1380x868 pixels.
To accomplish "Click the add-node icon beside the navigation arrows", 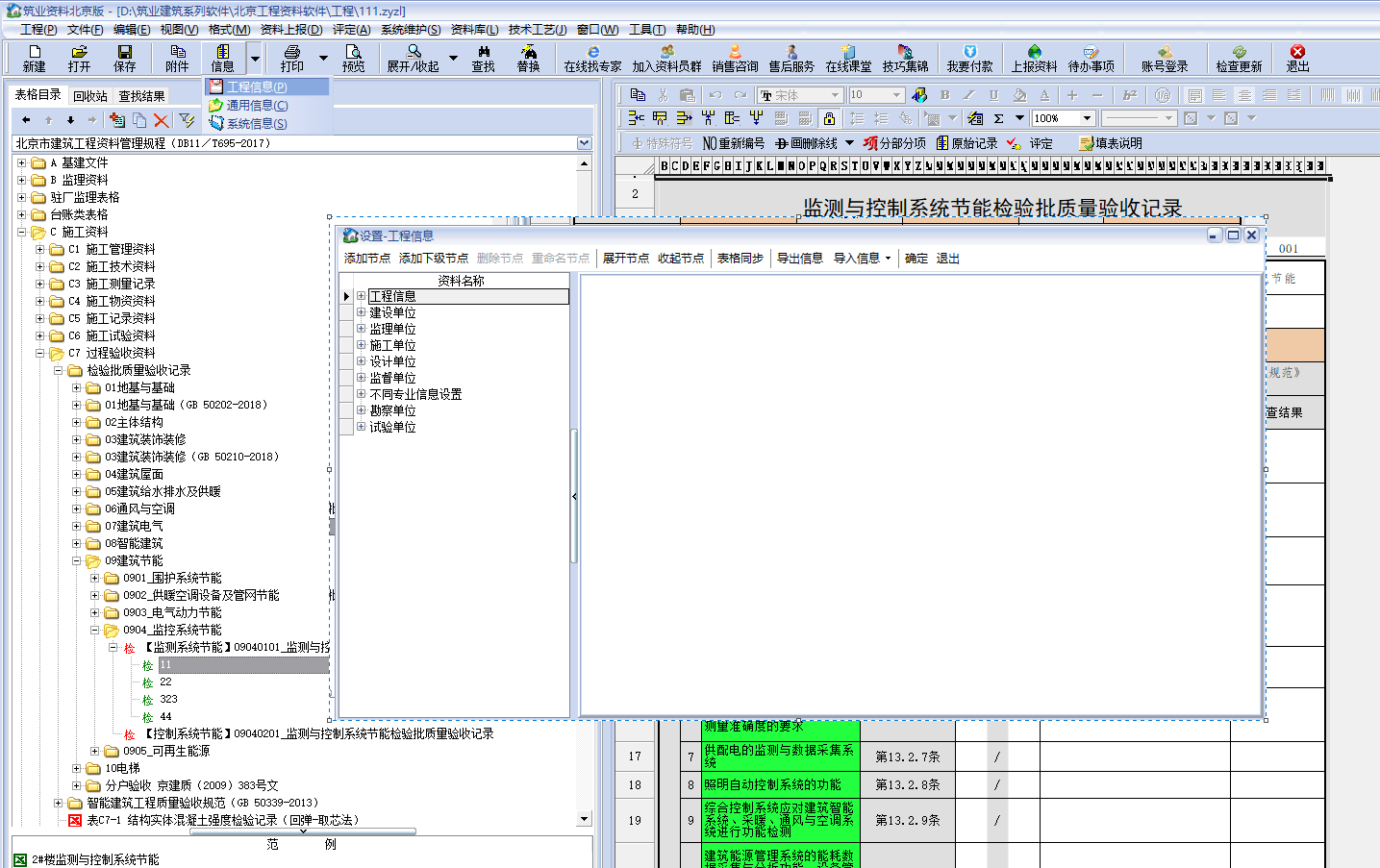I will [116, 120].
